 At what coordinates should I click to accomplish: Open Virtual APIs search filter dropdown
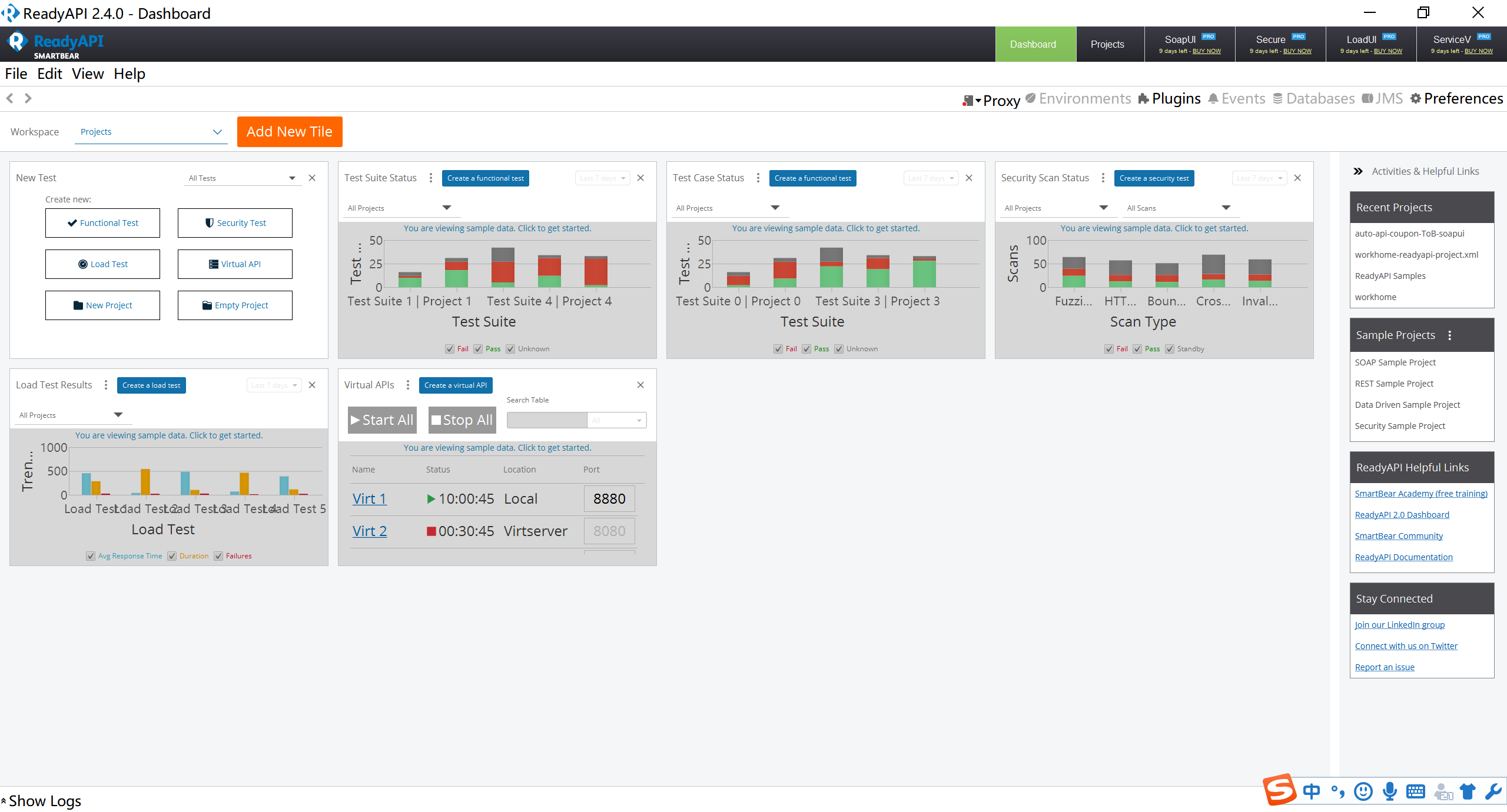(617, 420)
